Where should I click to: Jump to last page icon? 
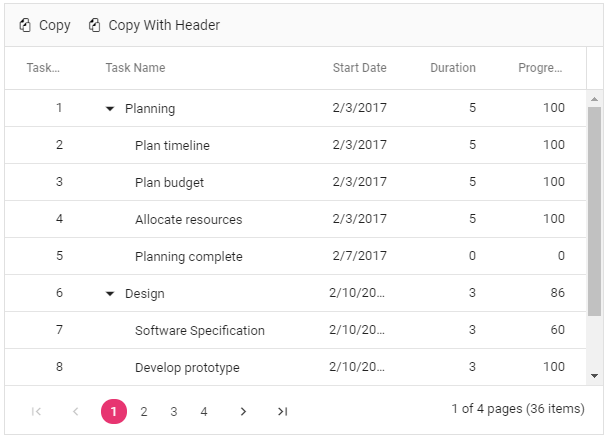tap(282, 411)
